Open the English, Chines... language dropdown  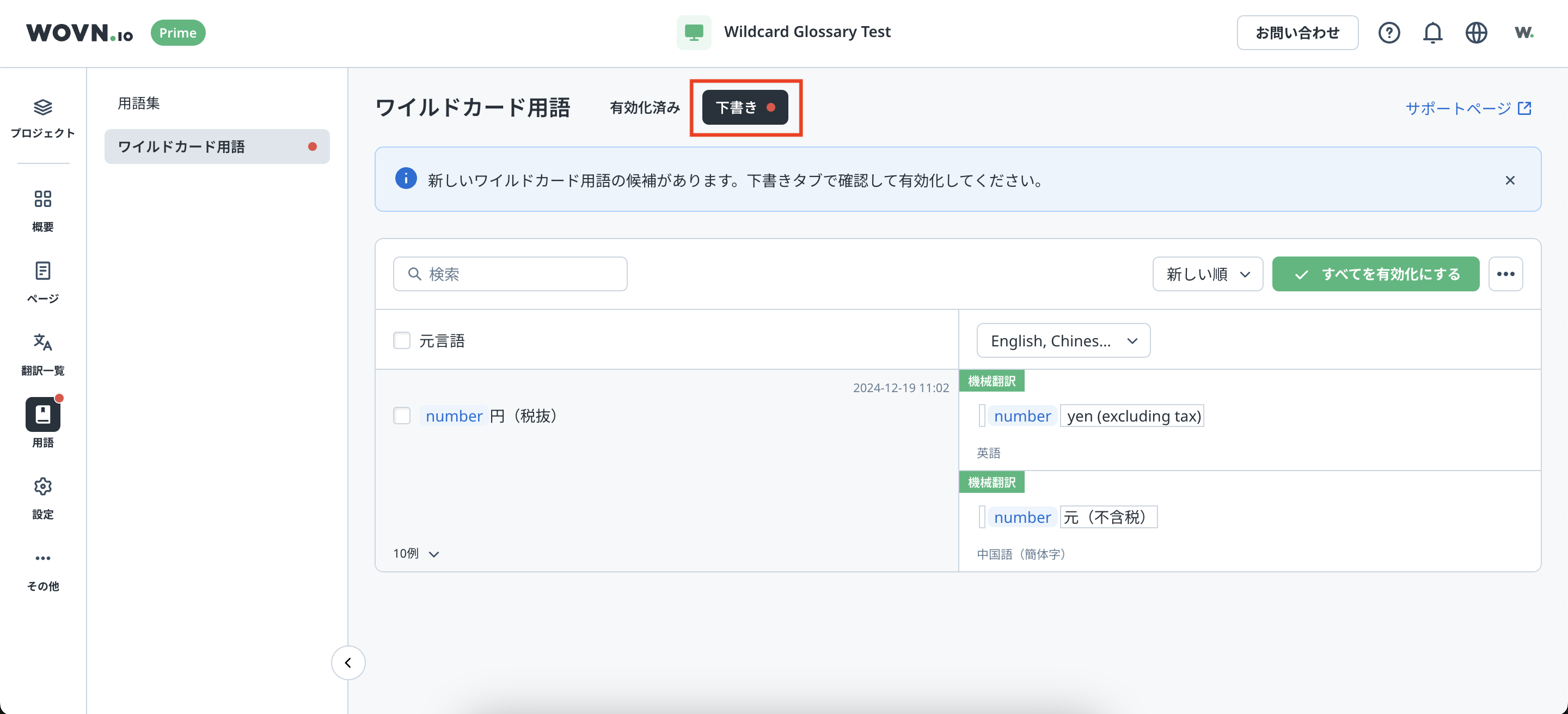1063,340
